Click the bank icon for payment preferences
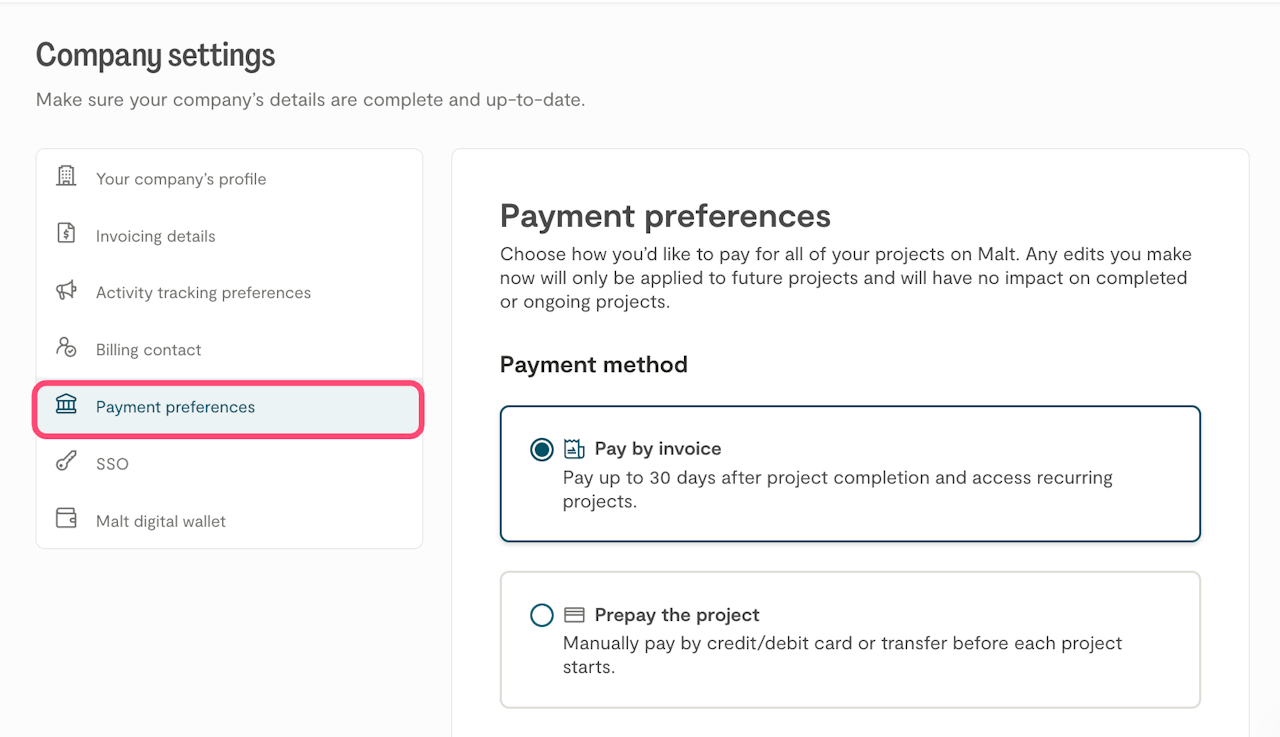This screenshot has height=737, width=1280. click(66, 405)
